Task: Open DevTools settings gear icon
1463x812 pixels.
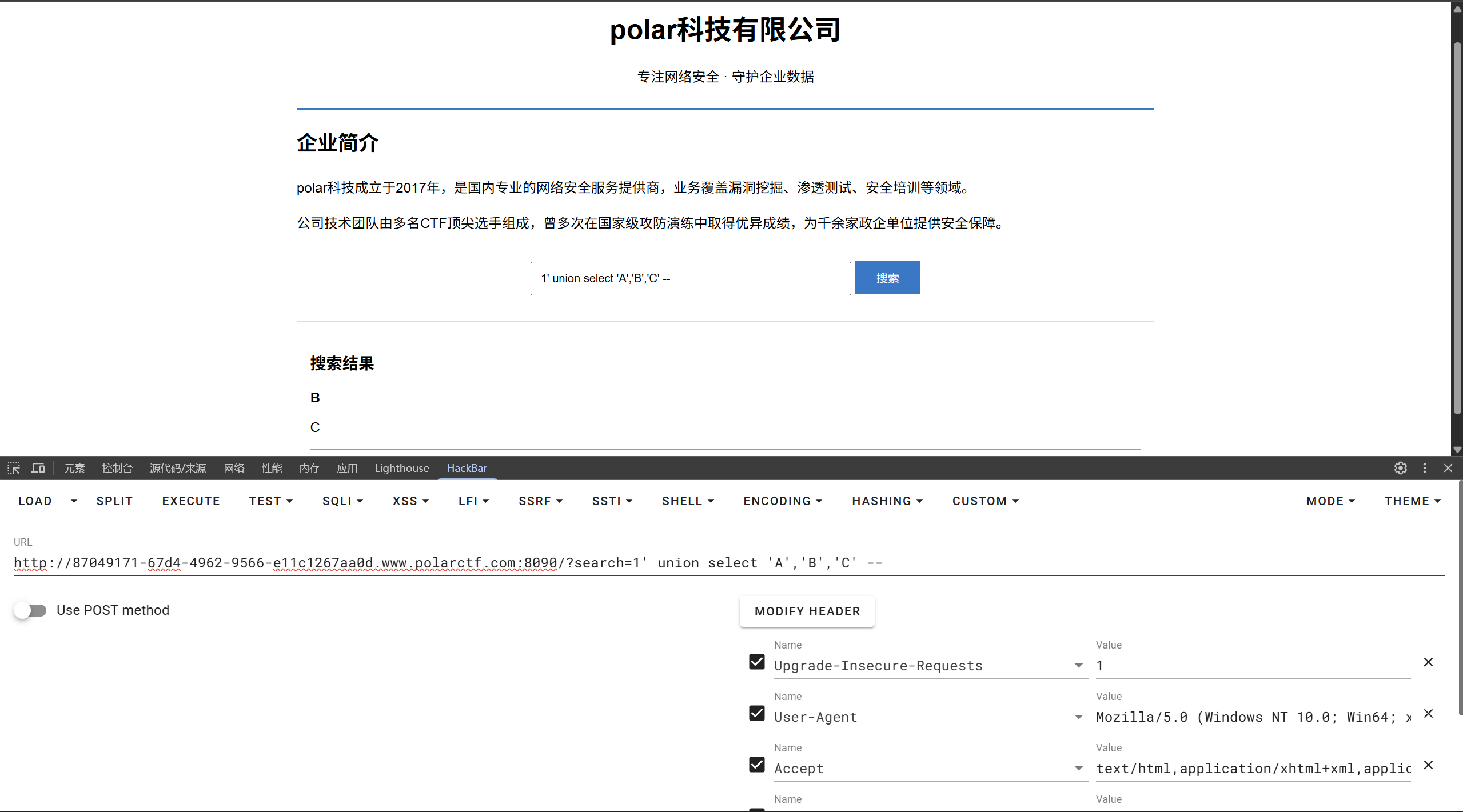Action: [1400, 468]
